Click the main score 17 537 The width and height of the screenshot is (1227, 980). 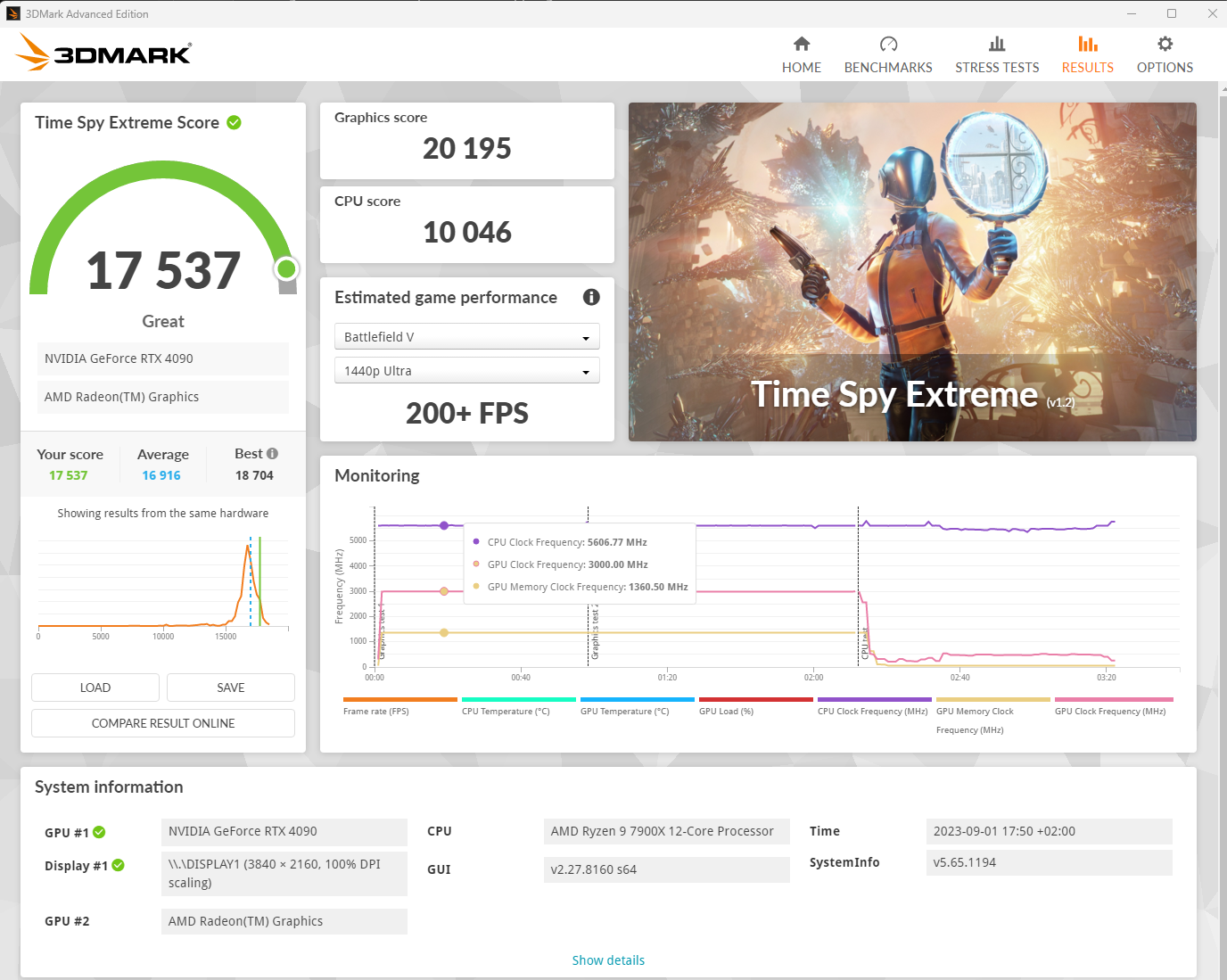pos(163,270)
